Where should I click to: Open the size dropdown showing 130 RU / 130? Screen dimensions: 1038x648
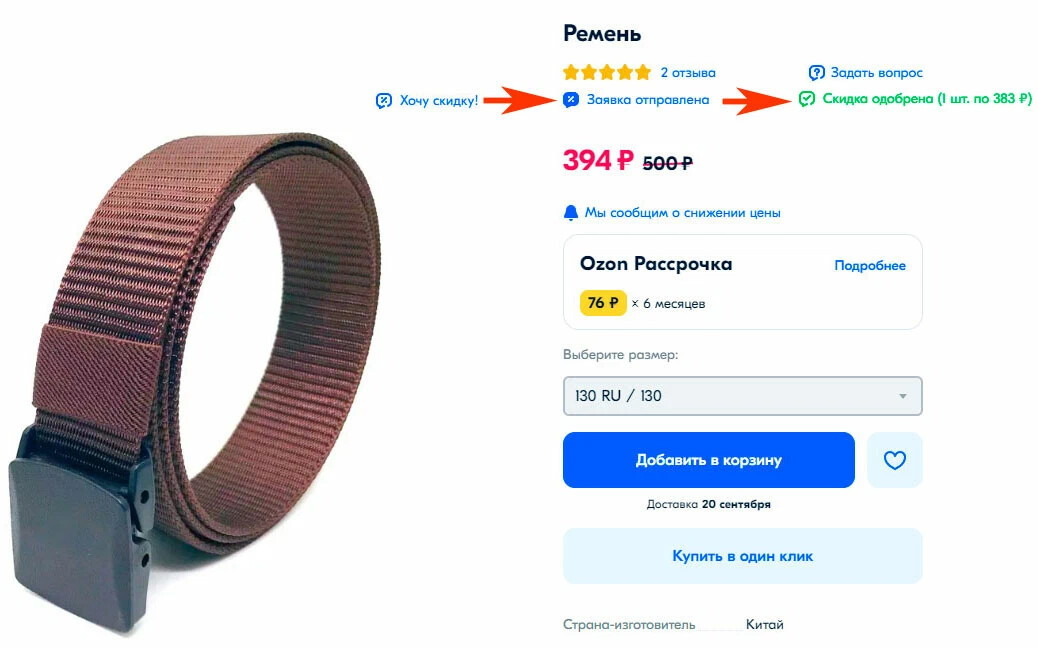click(742, 396)
